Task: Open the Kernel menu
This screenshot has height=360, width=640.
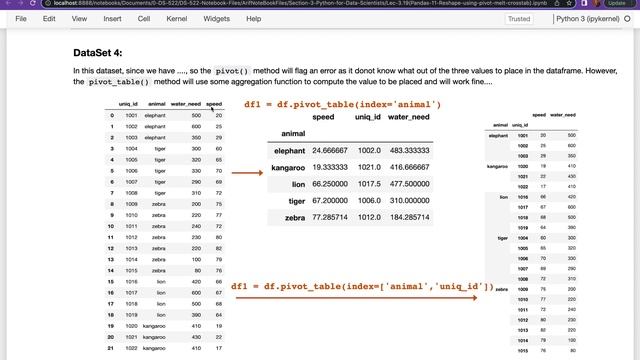Action: (x=177, y=19)
